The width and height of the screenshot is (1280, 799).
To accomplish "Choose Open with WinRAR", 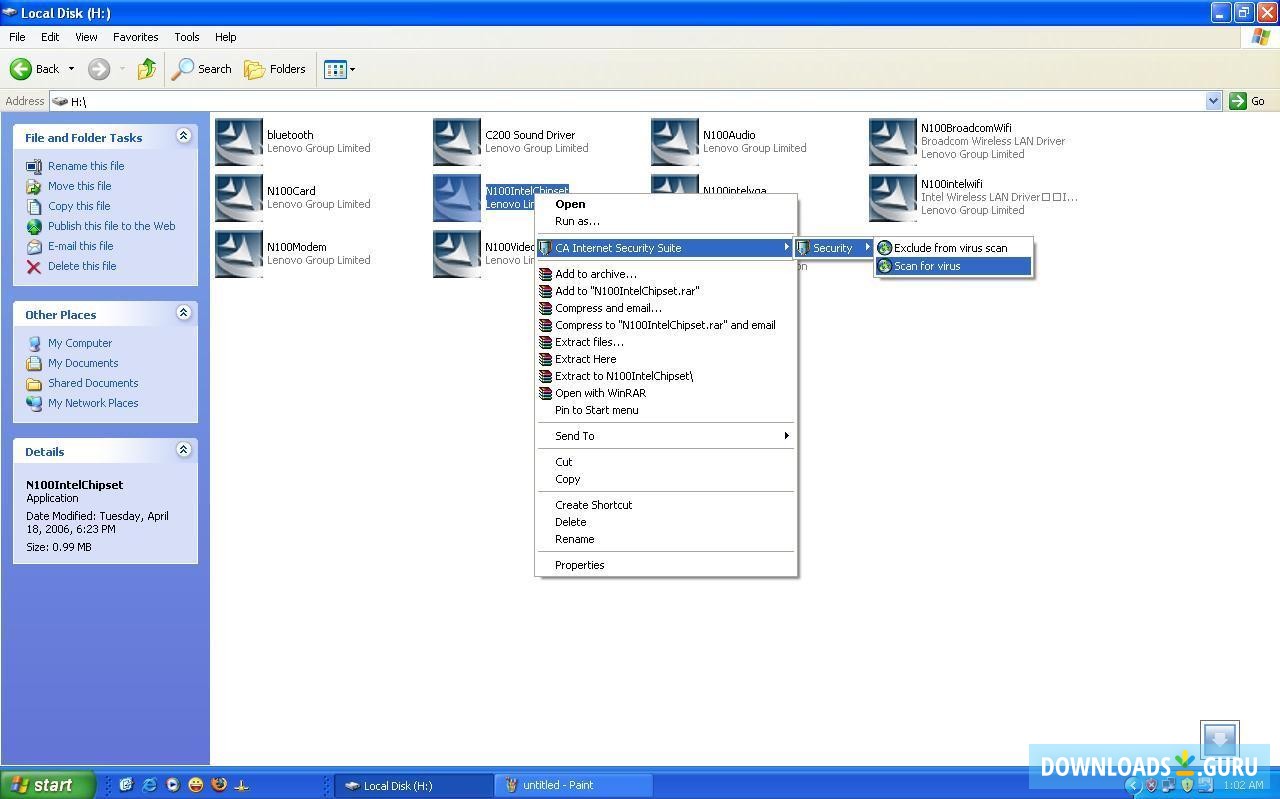I will 666,393.
